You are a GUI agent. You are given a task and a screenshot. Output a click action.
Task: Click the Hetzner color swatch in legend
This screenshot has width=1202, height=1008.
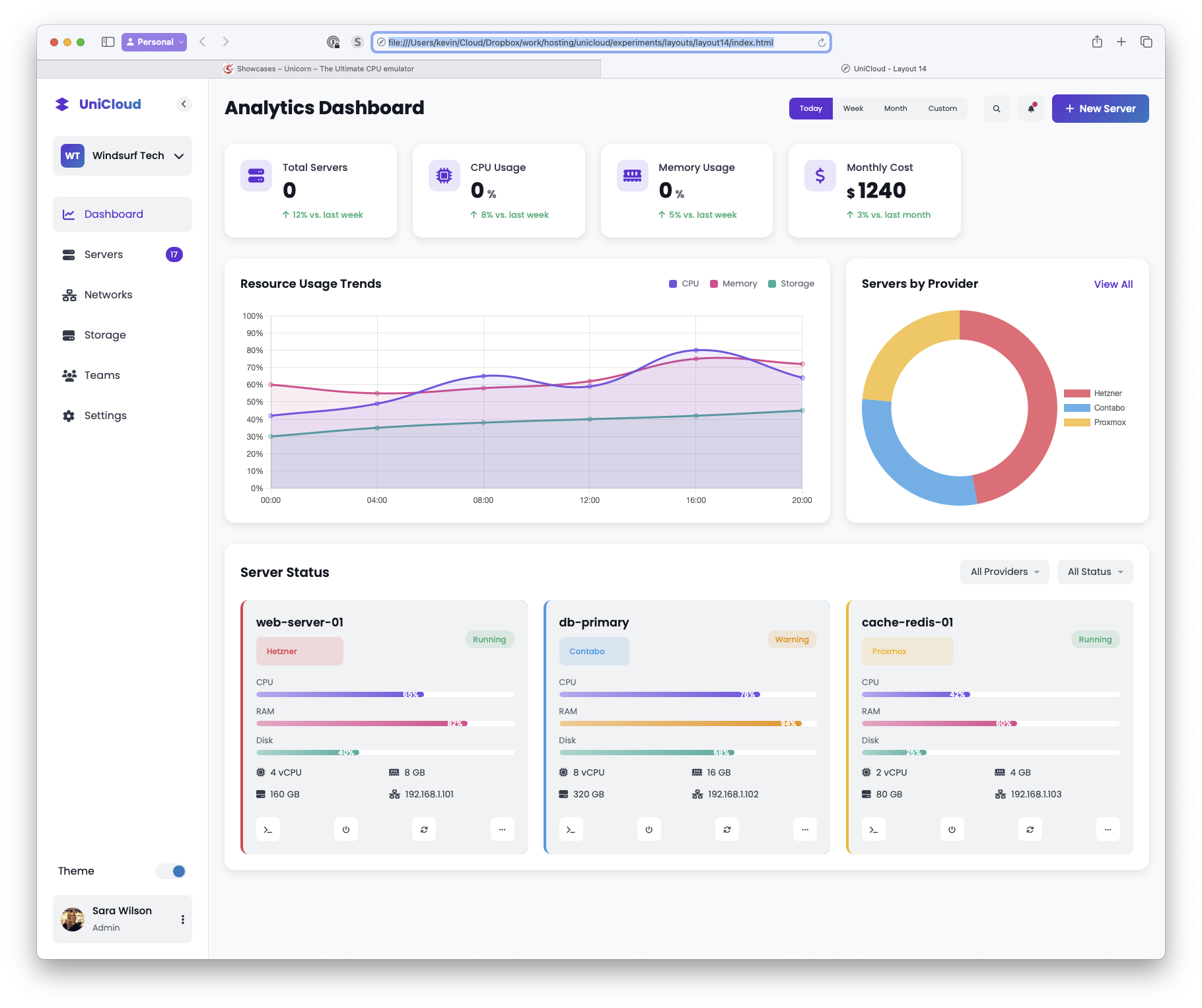[x=1077, y=393]
